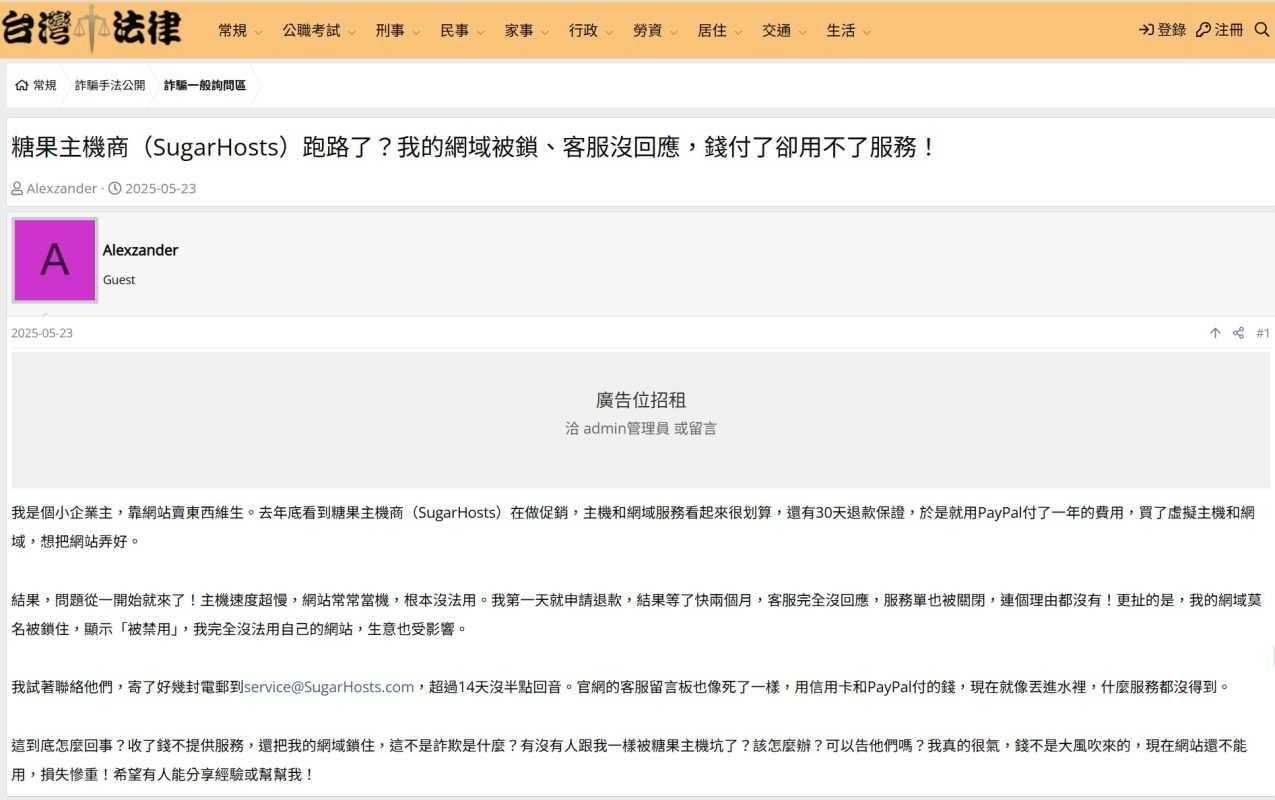
Task: Click the Guest label under username
Action: 119,280
